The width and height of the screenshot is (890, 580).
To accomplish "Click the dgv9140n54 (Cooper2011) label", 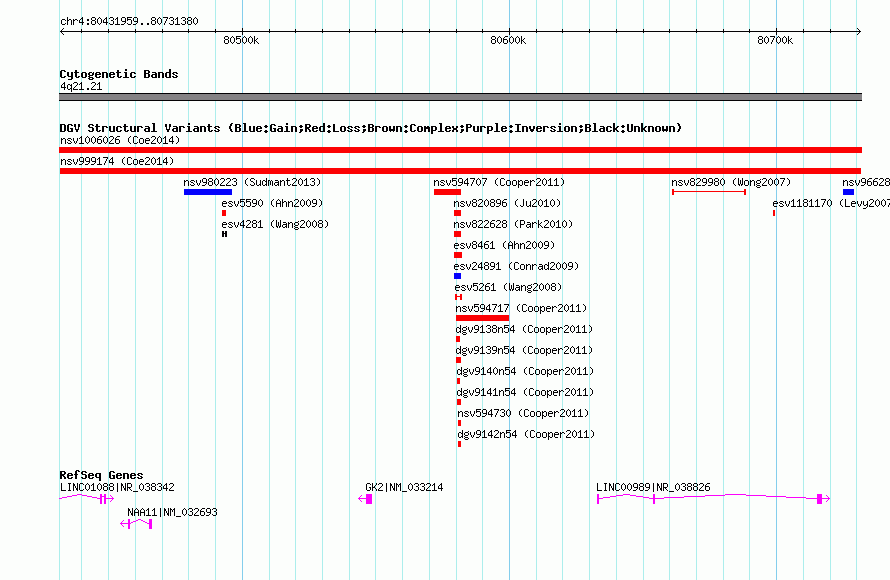I will click(x=525, y=371).
